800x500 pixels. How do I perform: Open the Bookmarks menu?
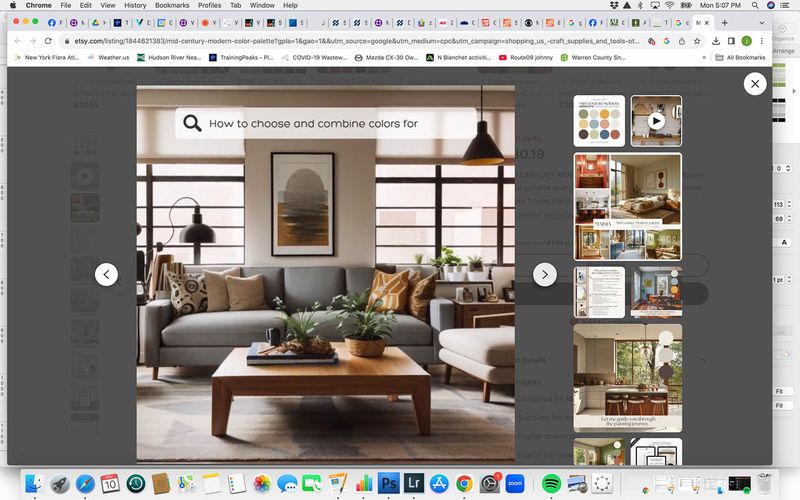171,5
